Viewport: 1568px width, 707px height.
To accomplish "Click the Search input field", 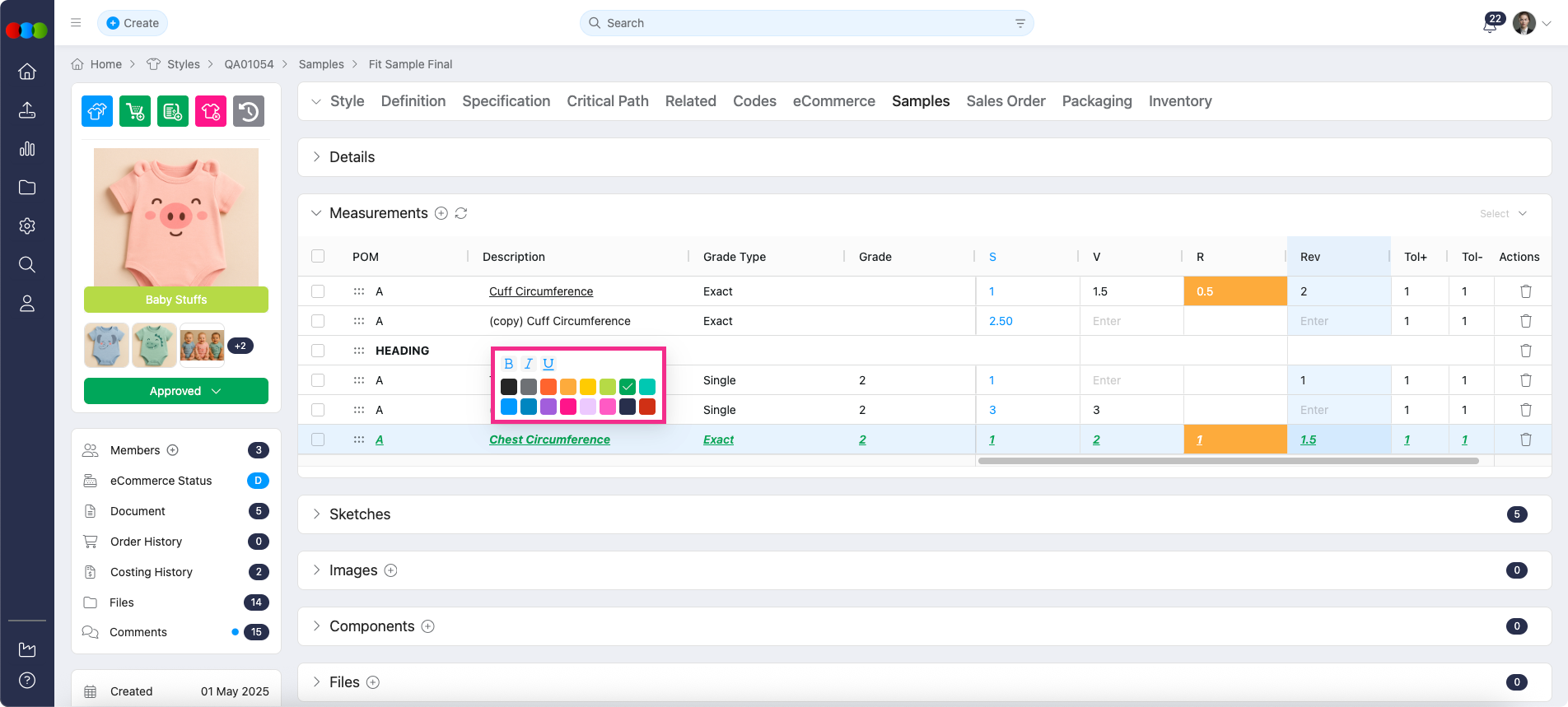I will click(799, 23).
